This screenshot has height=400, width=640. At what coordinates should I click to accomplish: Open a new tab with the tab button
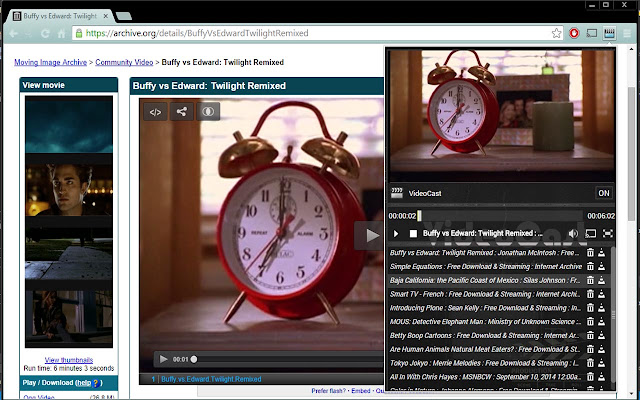point(124,16)
